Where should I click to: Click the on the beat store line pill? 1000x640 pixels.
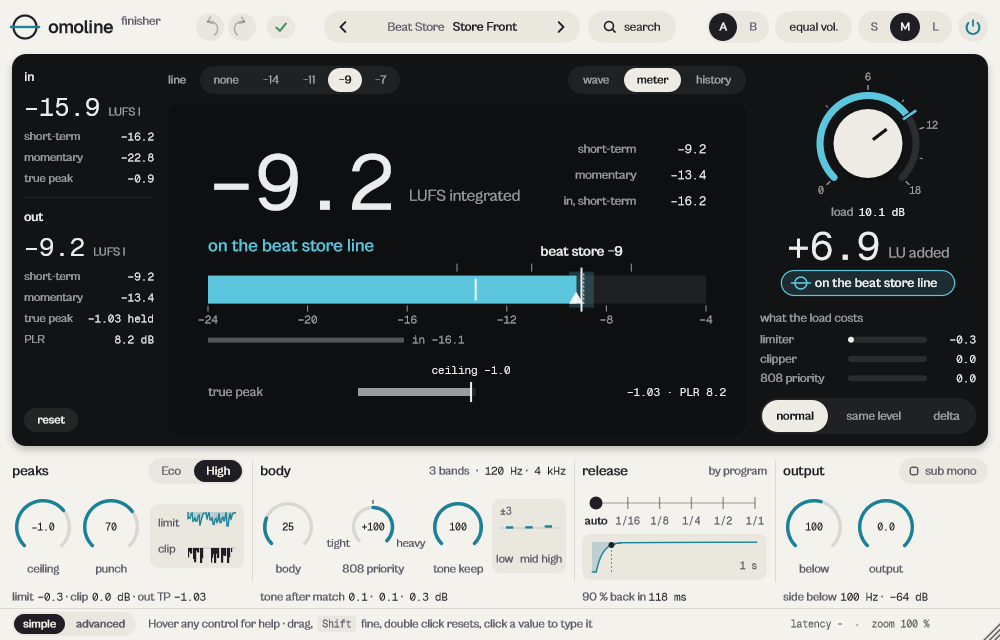tap(867, 283)
